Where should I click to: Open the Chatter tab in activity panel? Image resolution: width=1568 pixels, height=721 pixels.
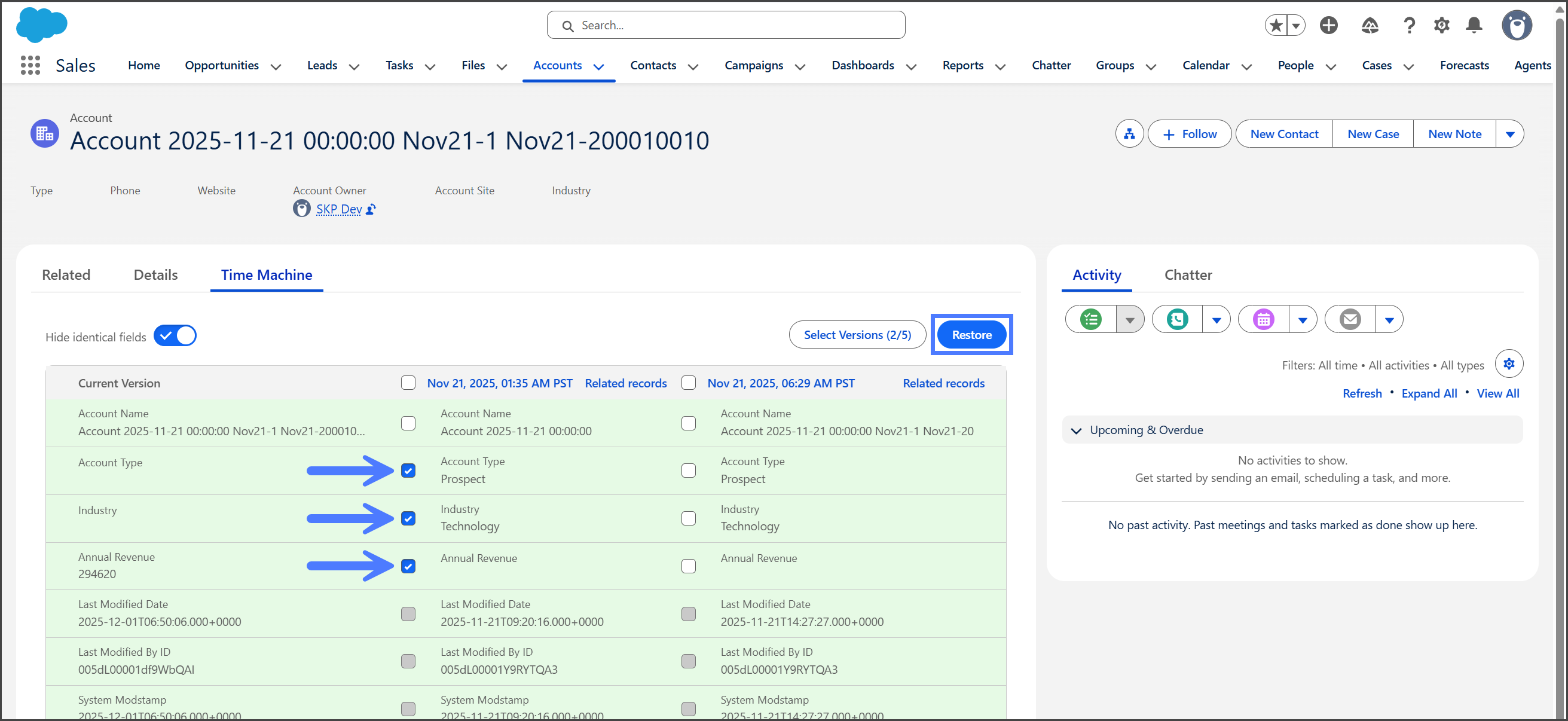(1188, 274)
